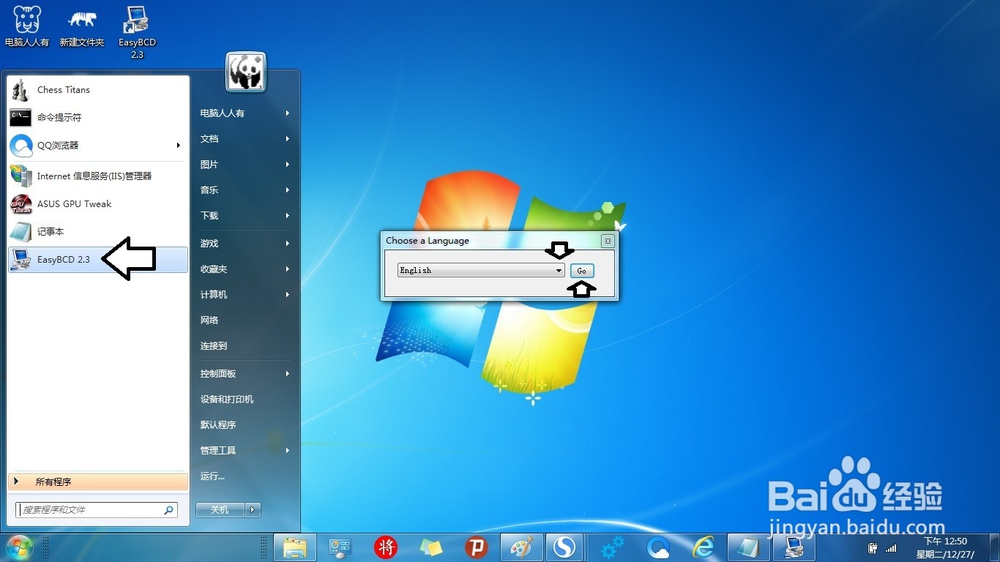Click the search magnifier icon

point(169,510)
